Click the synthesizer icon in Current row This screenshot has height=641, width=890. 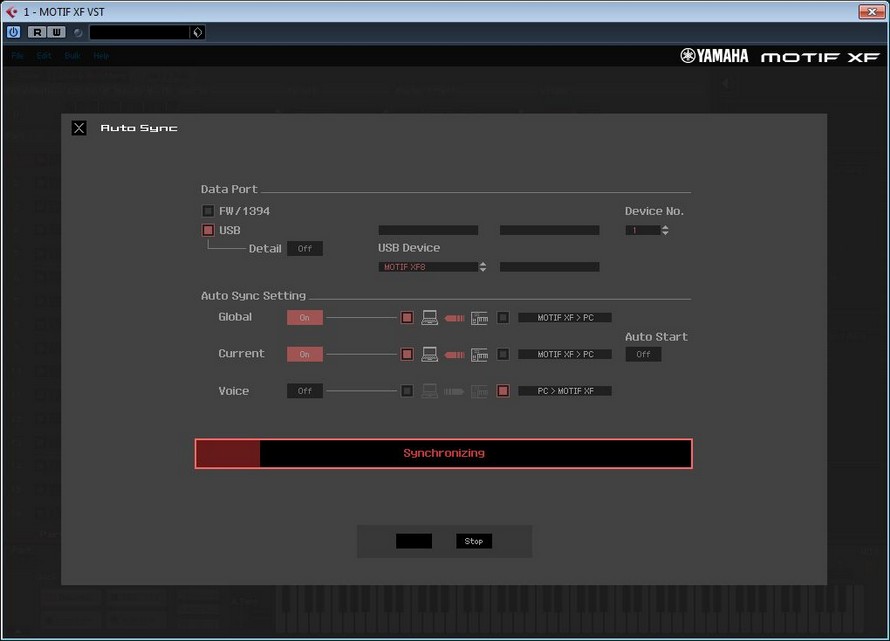[x=479, y=354]
